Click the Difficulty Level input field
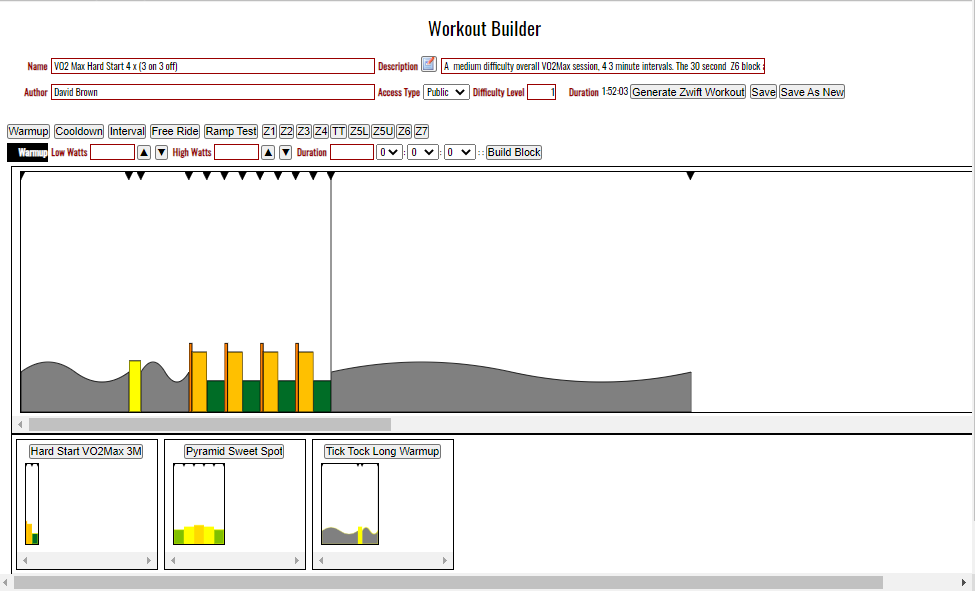The height and width of the screenshot is (591, 975). (x=541, y=92)
